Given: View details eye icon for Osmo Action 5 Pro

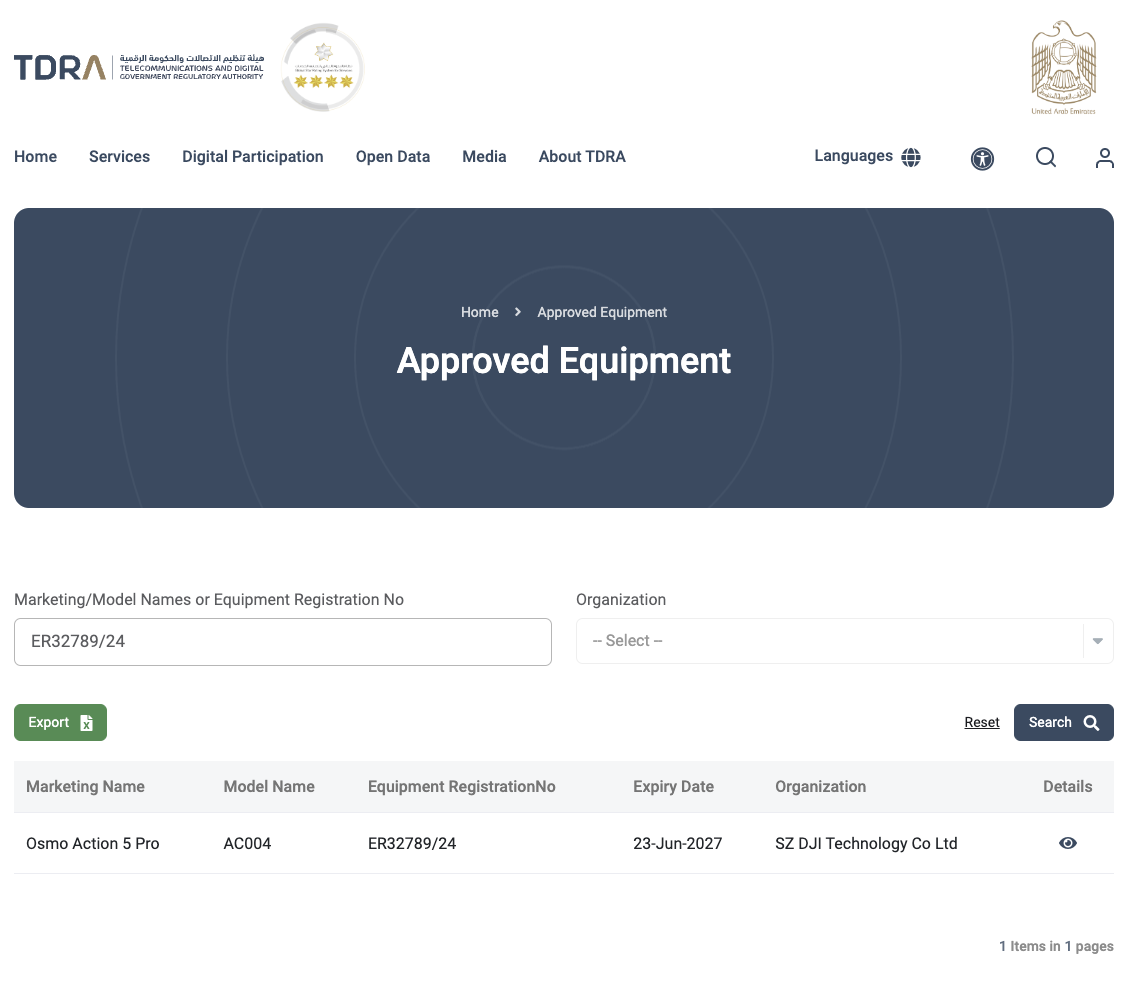Looking at the screenshot, I should click(1067, 843).
